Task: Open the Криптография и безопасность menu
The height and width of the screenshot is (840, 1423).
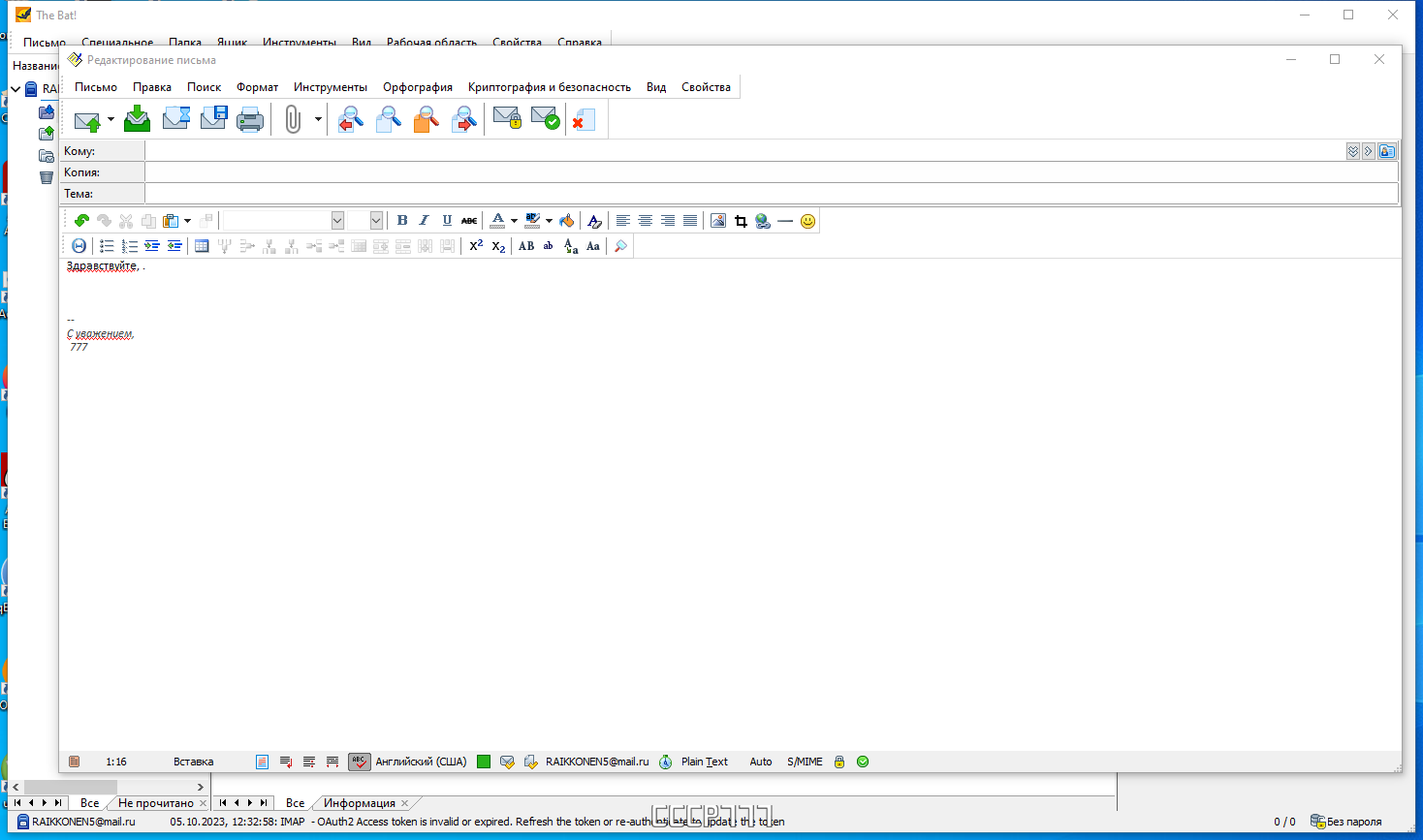Action: click(x=550, y=87)
